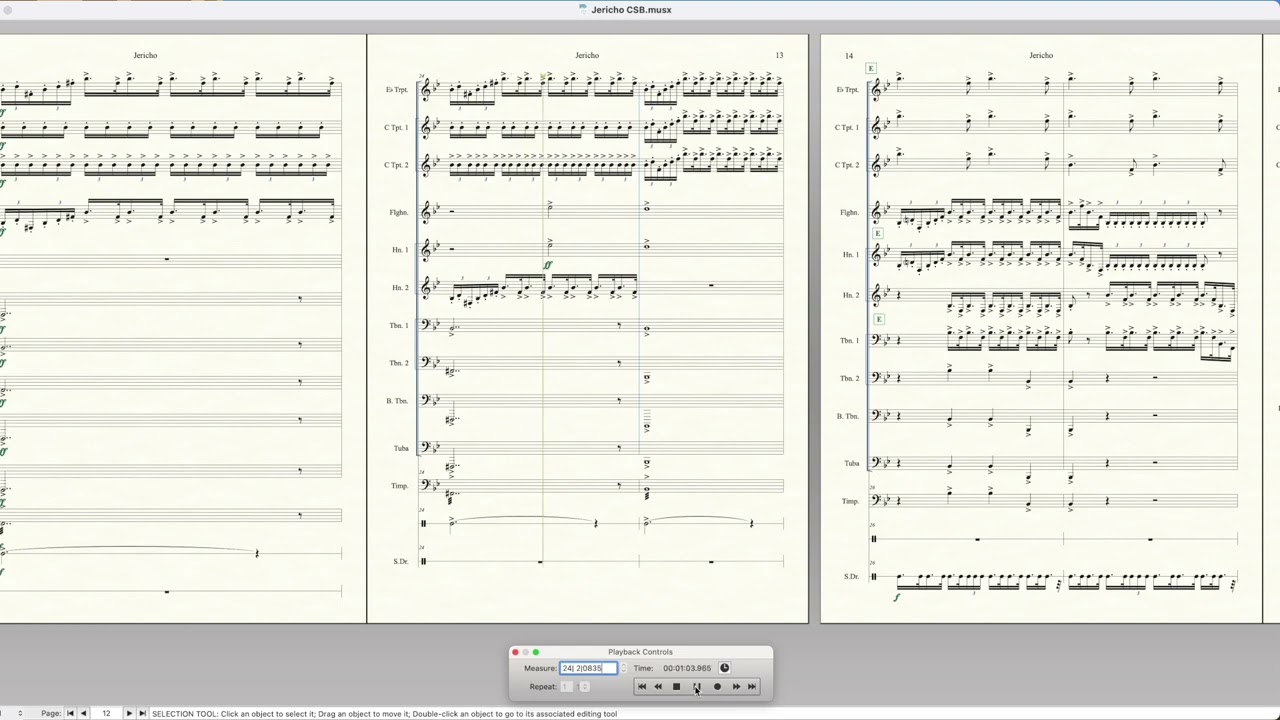This screenshot has width=1280, height=720.
Task: Zoom the Playback Controls window with green button
Action: click(x=536, y=652)
